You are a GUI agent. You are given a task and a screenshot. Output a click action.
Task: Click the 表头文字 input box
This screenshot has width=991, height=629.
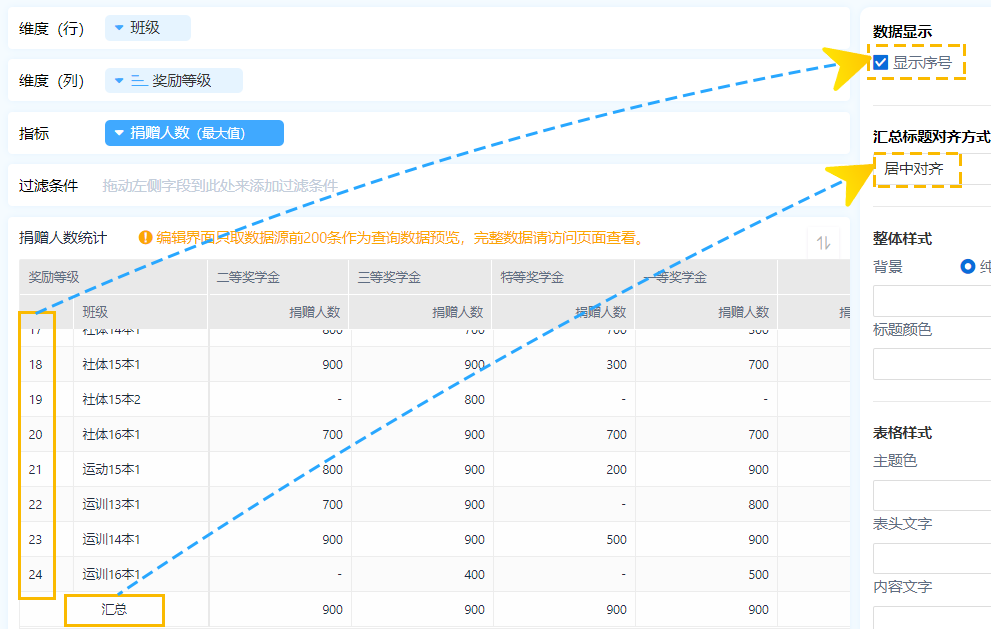pos(932,558)
